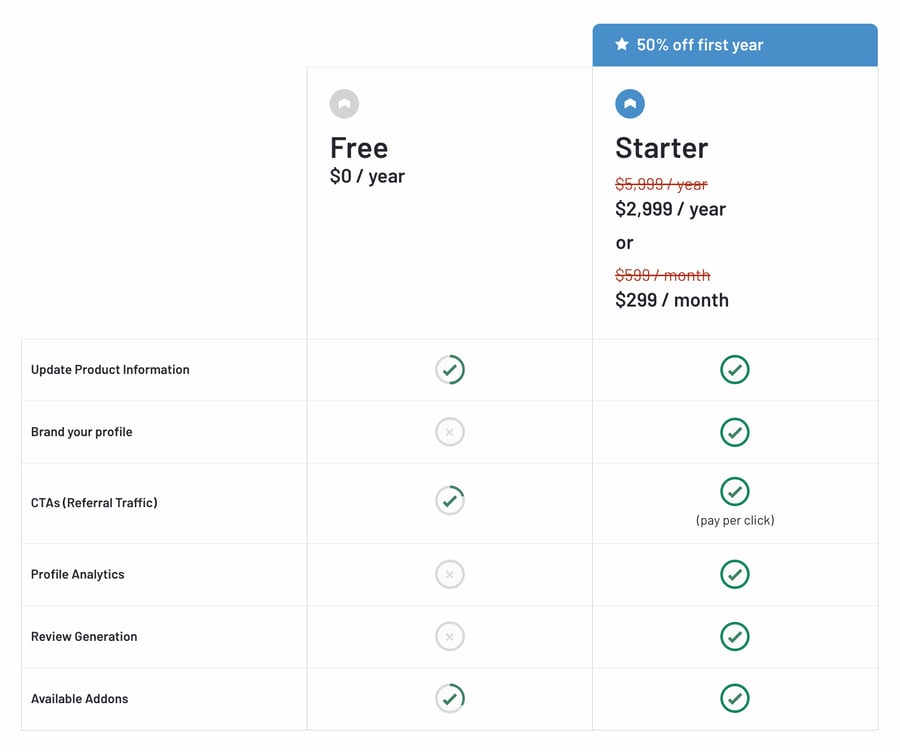The width and height of the screenshot is (900, 752).
Task: Click the 50% off first year banner
Action: [x=735, y=44]
